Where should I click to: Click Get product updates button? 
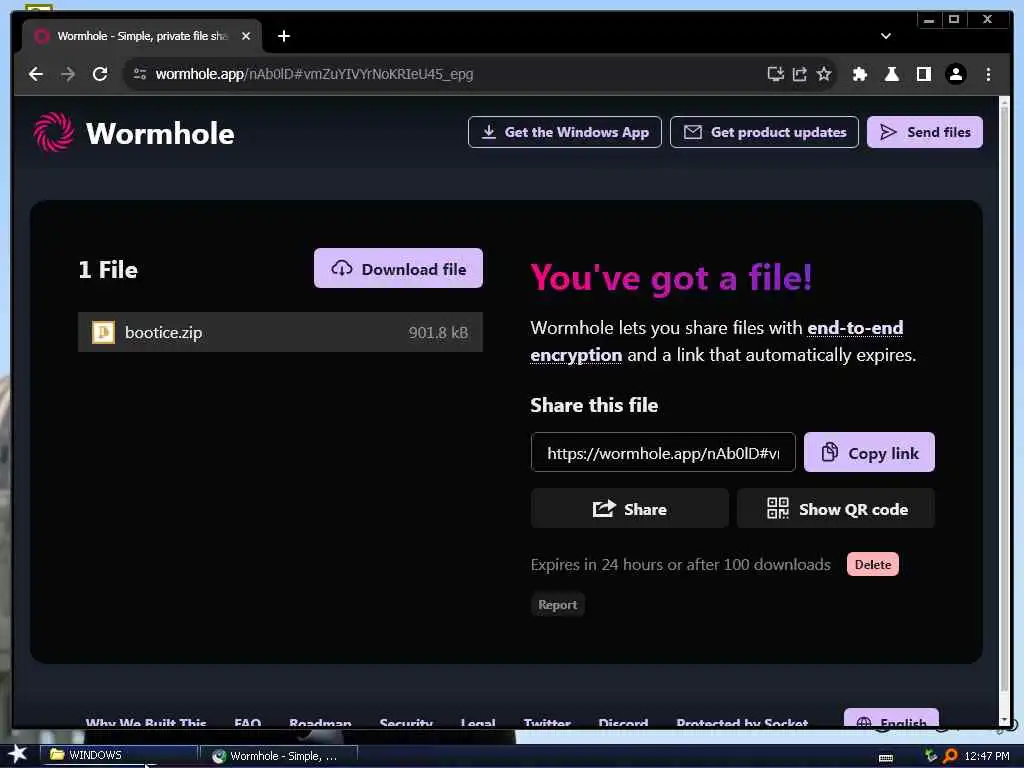764,132
